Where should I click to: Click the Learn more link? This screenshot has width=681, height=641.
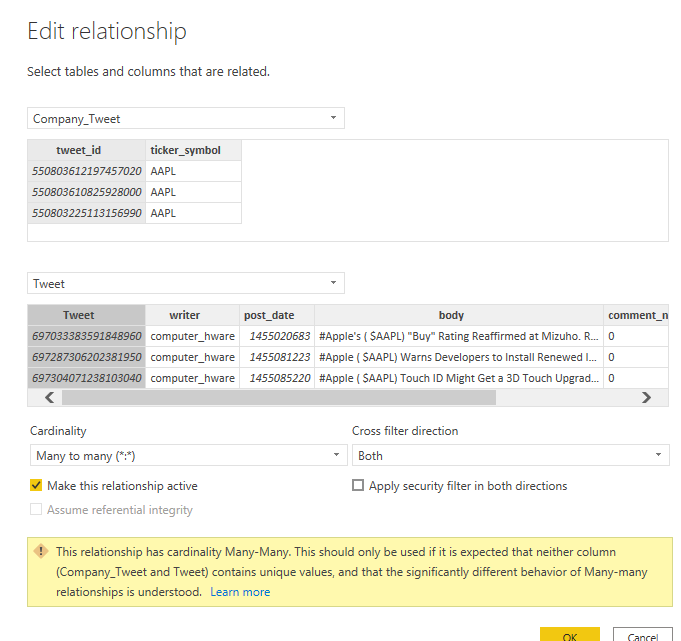(x=240, y=592)
